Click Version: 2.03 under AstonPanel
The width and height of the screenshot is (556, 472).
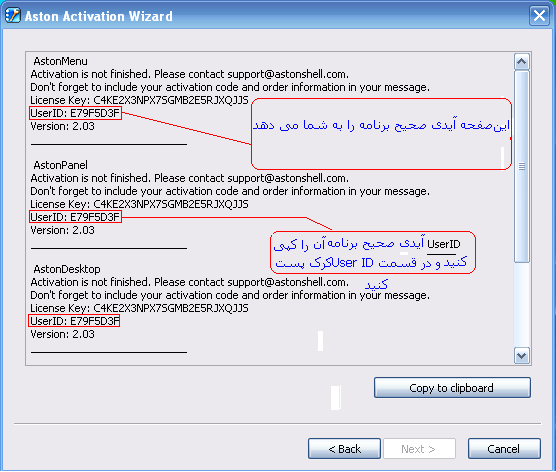(62, 230)
